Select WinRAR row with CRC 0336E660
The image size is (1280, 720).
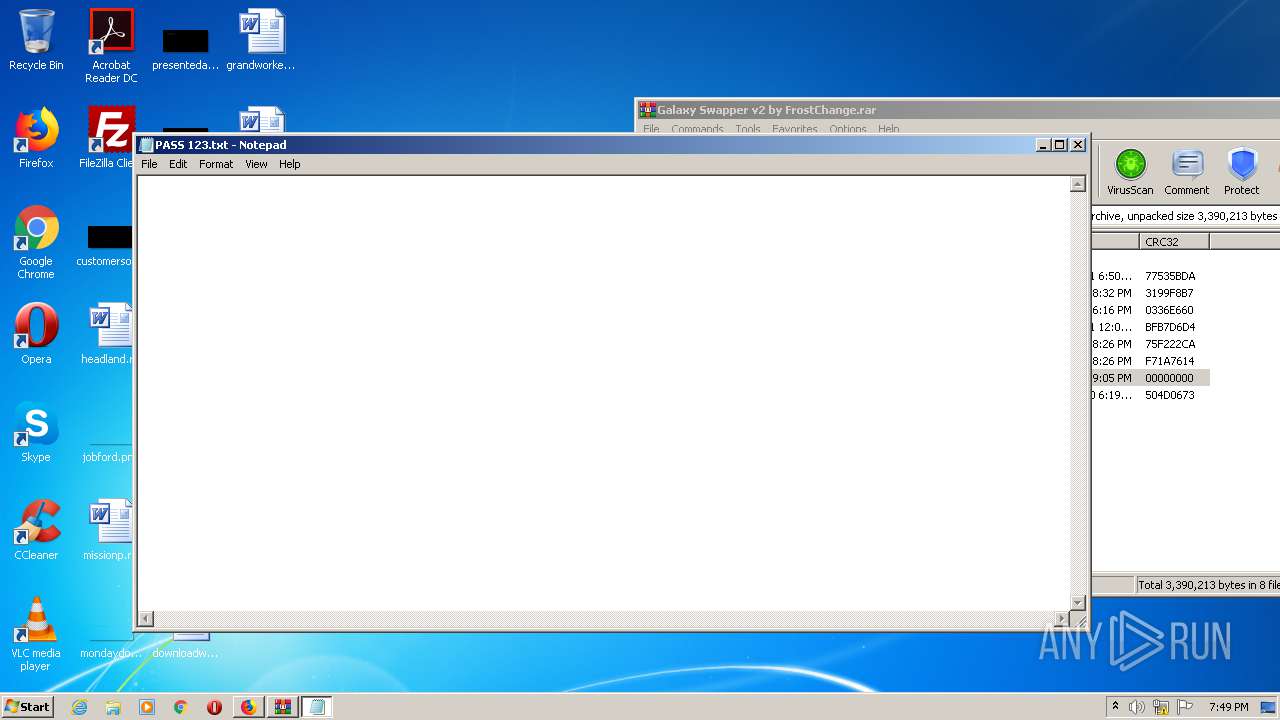tap(1150, 310)
